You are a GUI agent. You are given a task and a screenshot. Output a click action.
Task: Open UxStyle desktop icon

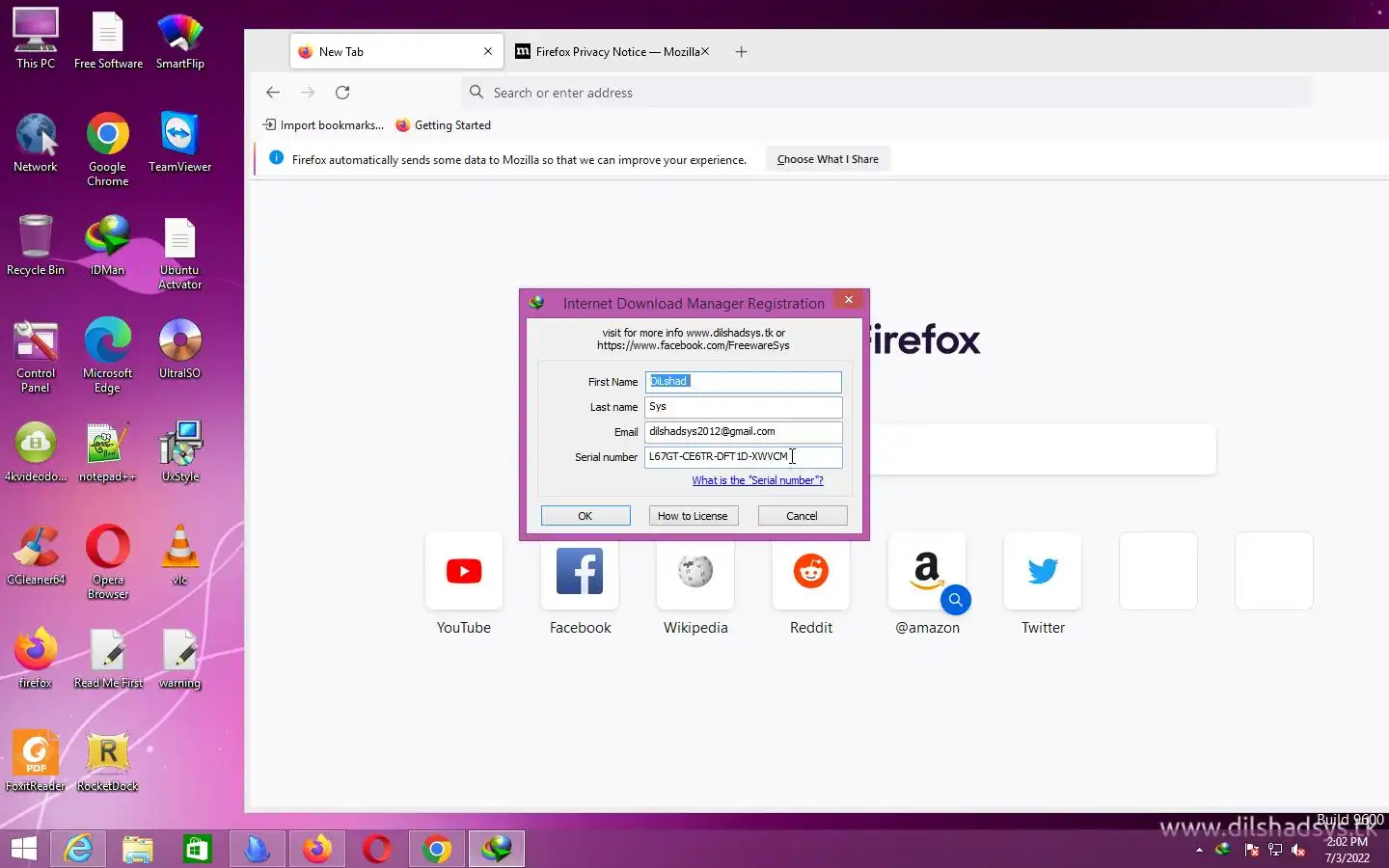(179, 451)
